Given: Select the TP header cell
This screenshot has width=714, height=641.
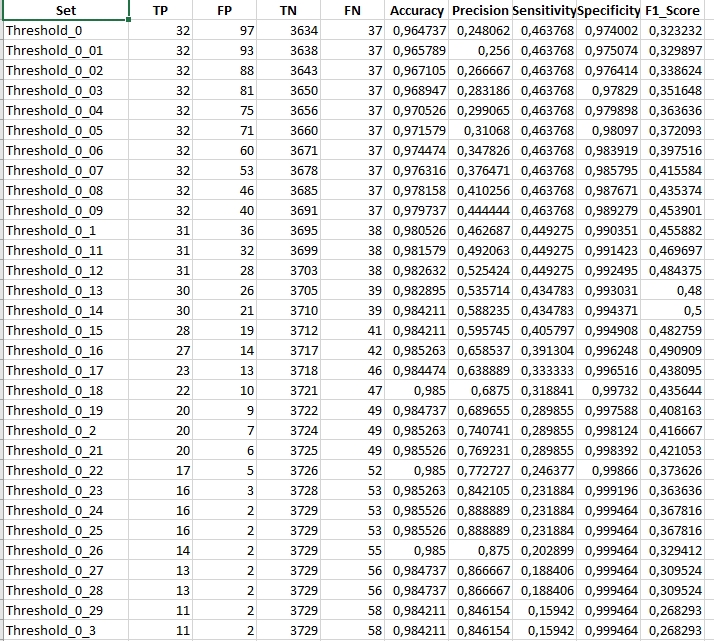Looking at the screenshot, I should (160, 11).
